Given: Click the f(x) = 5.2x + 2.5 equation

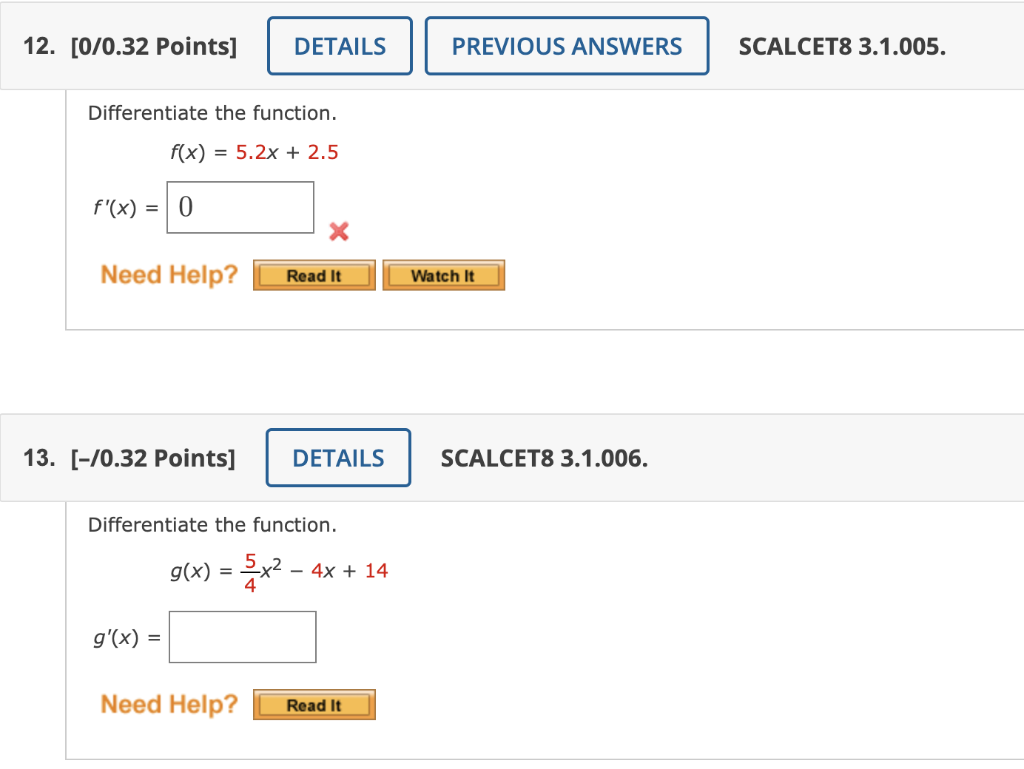Looking at the screenshot, I should click(253, 153).
